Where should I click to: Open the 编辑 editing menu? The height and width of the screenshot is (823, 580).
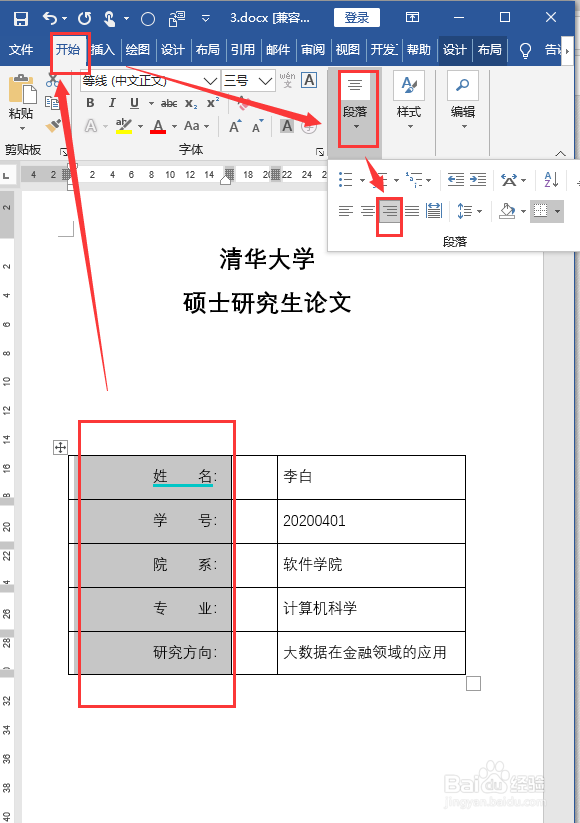(462, 102)
